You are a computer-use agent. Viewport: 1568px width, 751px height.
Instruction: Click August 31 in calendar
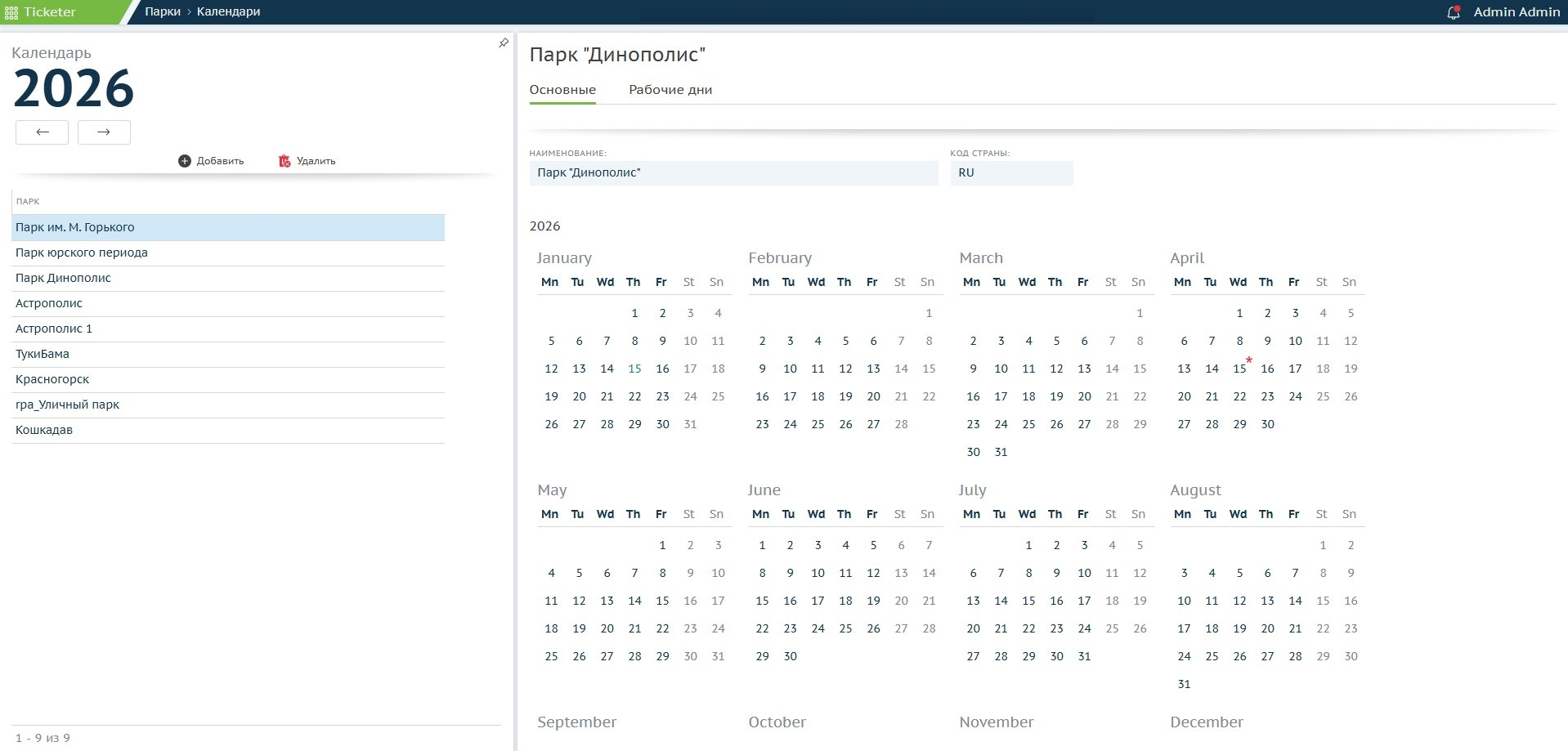1184,684
